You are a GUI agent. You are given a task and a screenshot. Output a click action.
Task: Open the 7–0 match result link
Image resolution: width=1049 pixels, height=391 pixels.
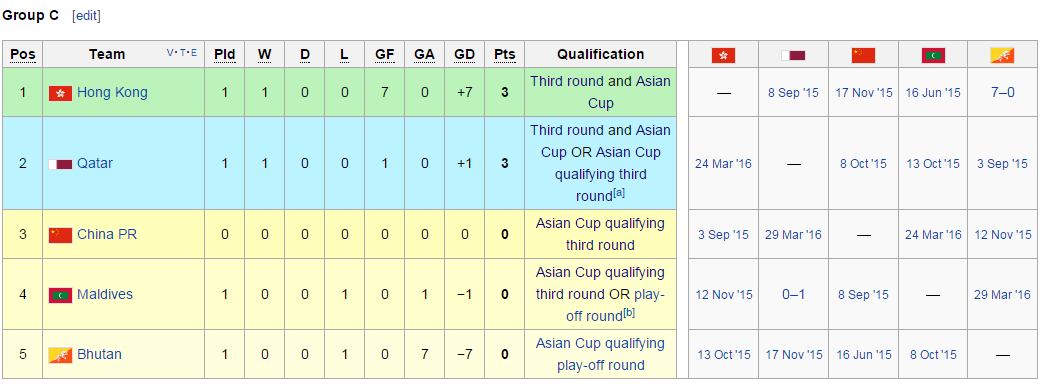click(x=1002, y=92)
